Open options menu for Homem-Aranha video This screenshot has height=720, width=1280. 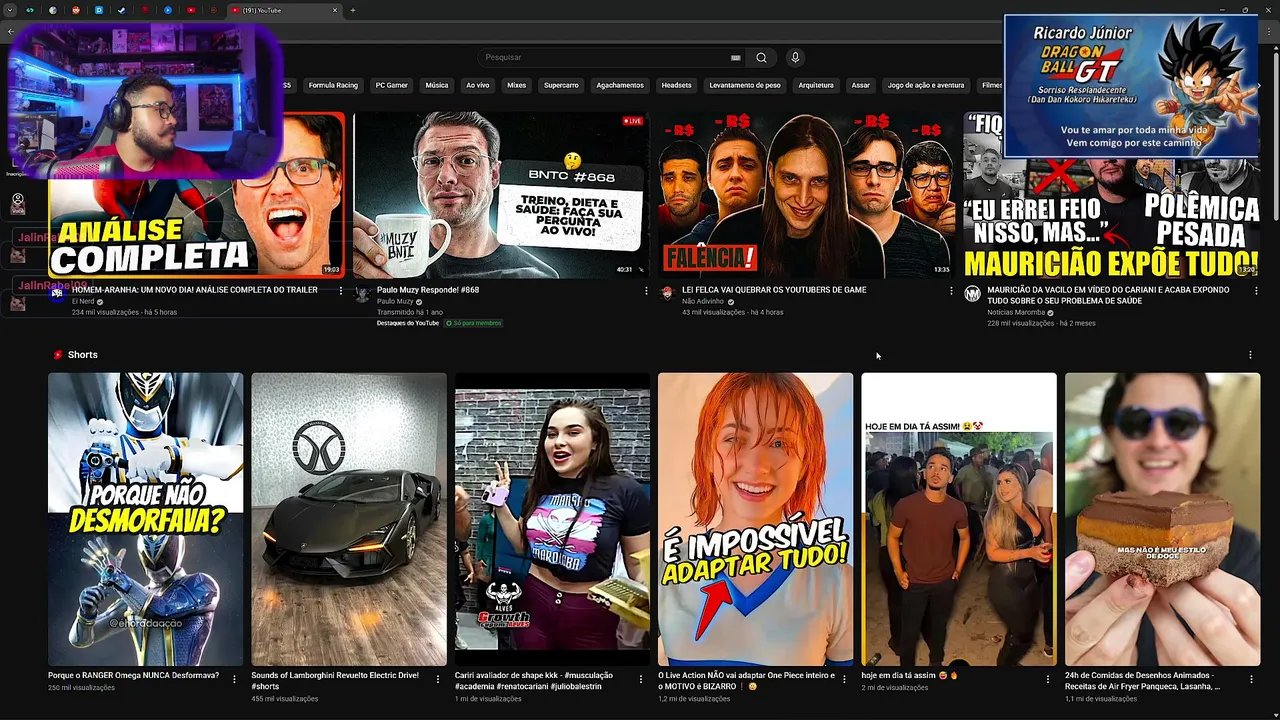click(341, 290)
